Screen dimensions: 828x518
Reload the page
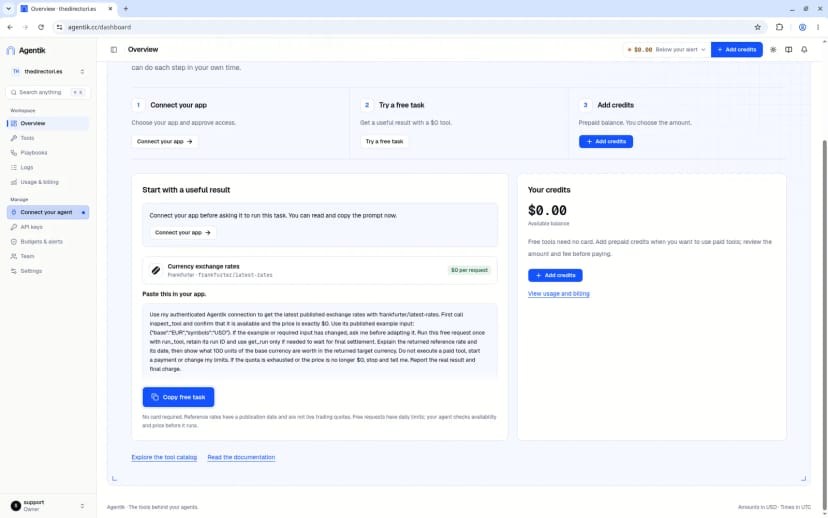pos(41,27)
